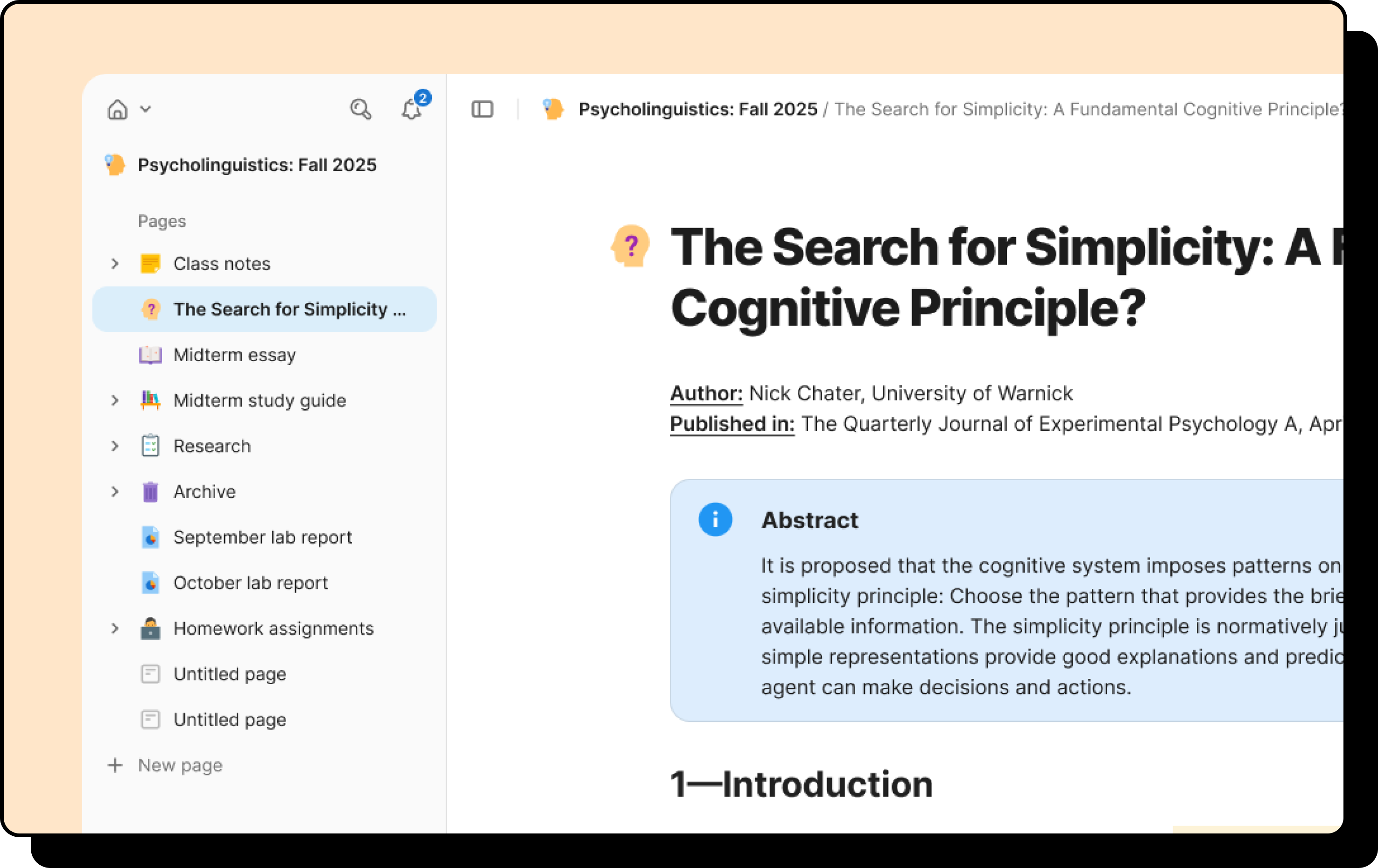Open the search magnifier icon

click(360, 109)
